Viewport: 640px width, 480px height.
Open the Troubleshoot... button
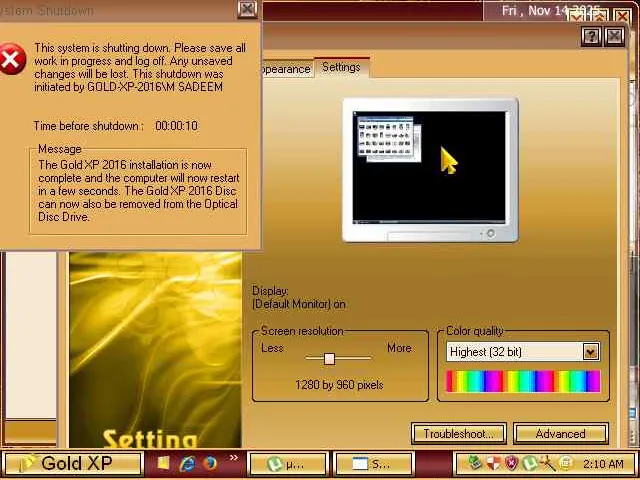click(x=459, y=433)
